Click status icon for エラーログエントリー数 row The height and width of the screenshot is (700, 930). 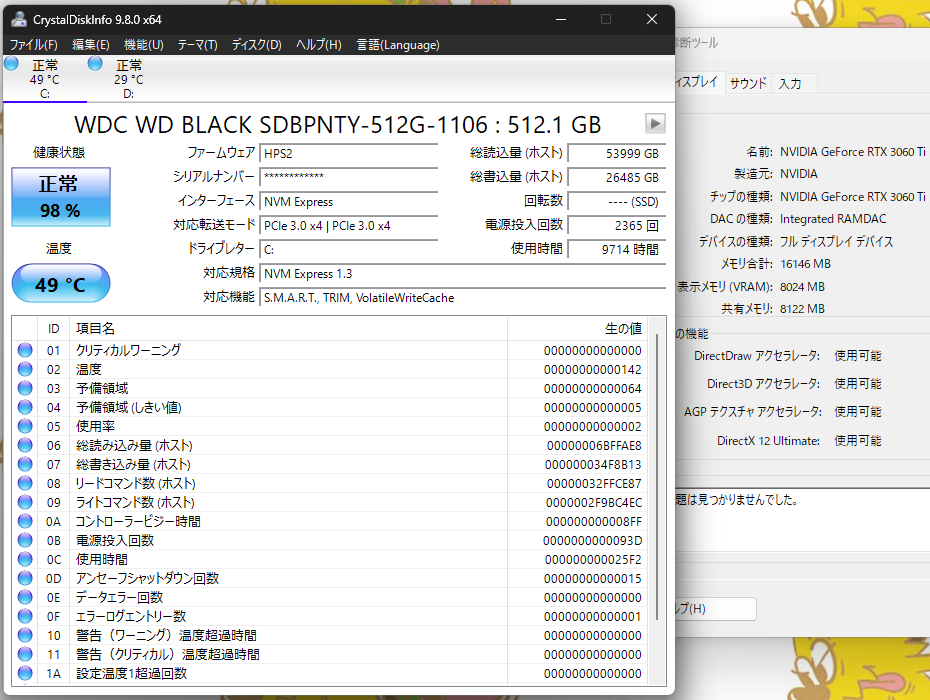coord(25,616)
